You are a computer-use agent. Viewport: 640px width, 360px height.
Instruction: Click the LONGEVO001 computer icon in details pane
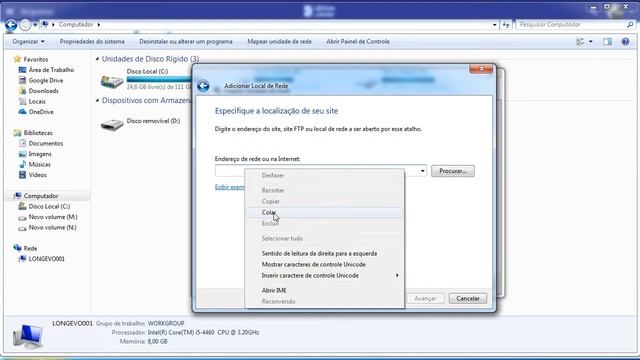[x=27, y=336]
